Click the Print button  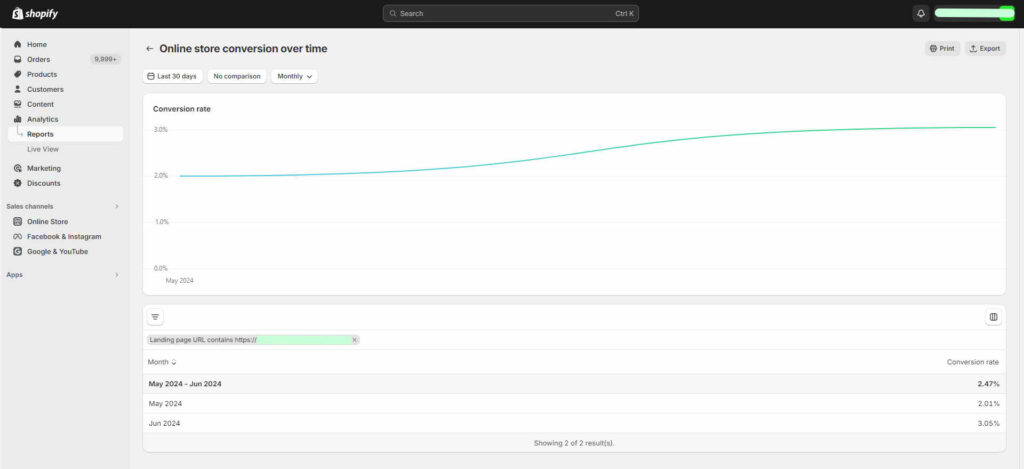point(942,48)
